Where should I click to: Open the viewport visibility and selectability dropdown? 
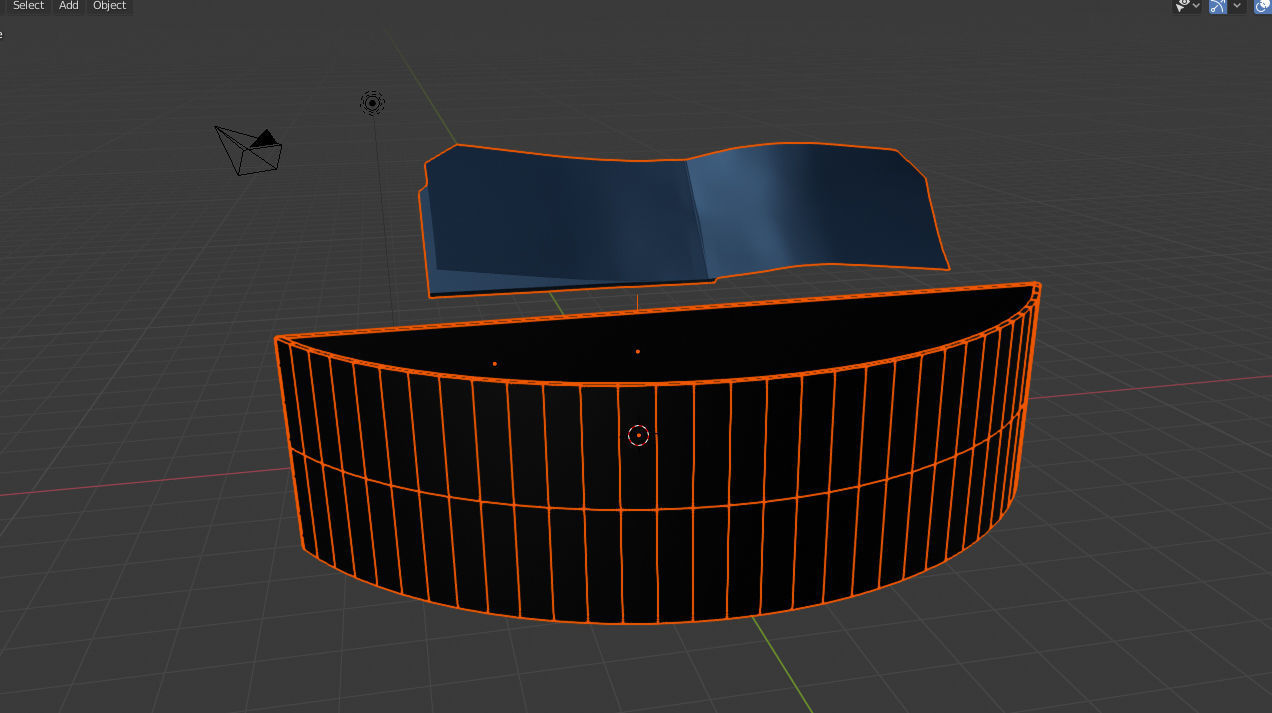click(1188, 6)
